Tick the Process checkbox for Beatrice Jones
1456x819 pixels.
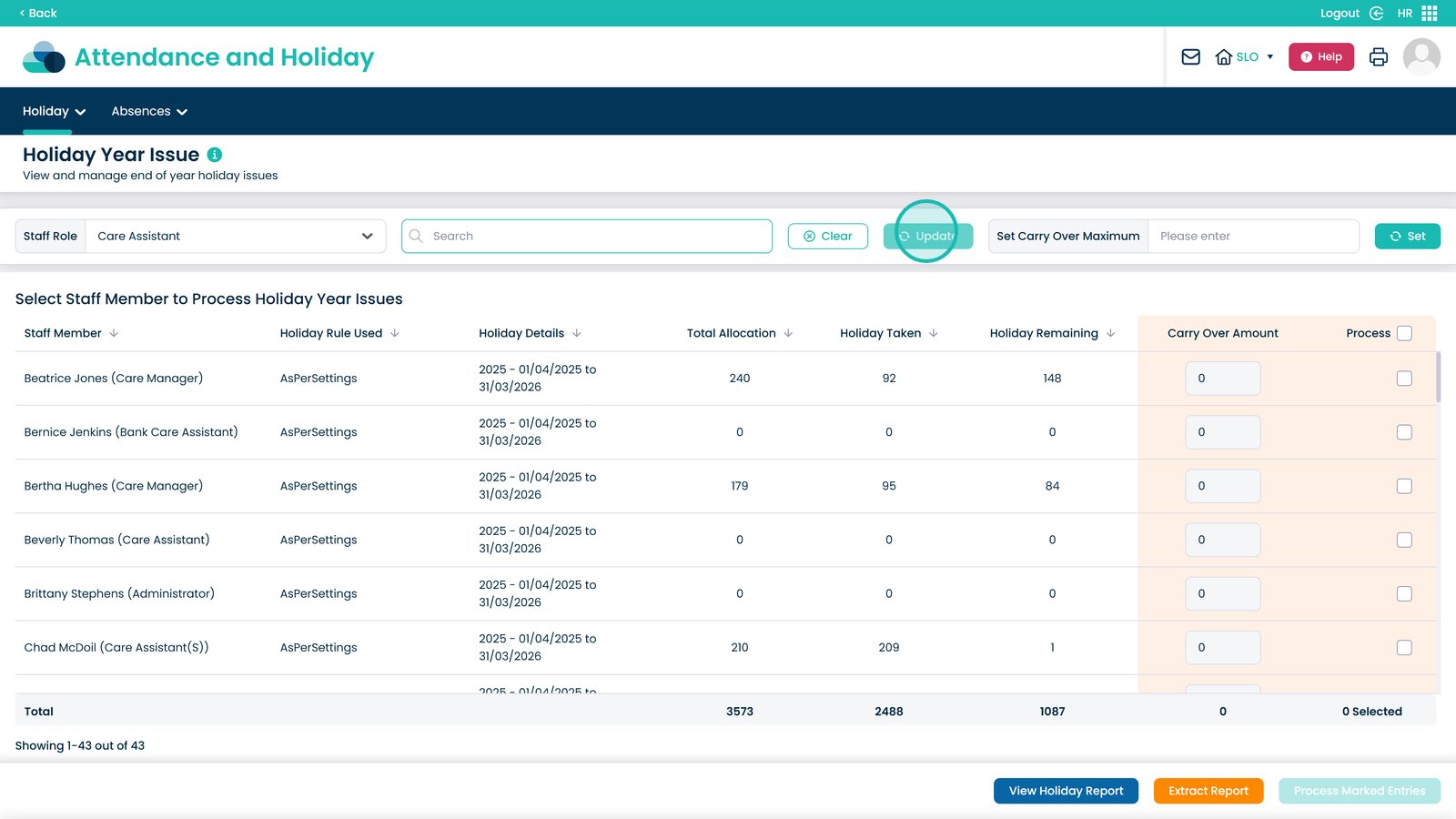coord(1404,379)
